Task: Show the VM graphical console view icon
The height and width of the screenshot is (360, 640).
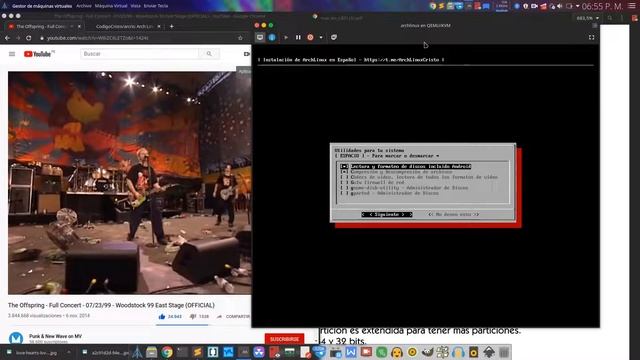Action: [x=260, y=37]
